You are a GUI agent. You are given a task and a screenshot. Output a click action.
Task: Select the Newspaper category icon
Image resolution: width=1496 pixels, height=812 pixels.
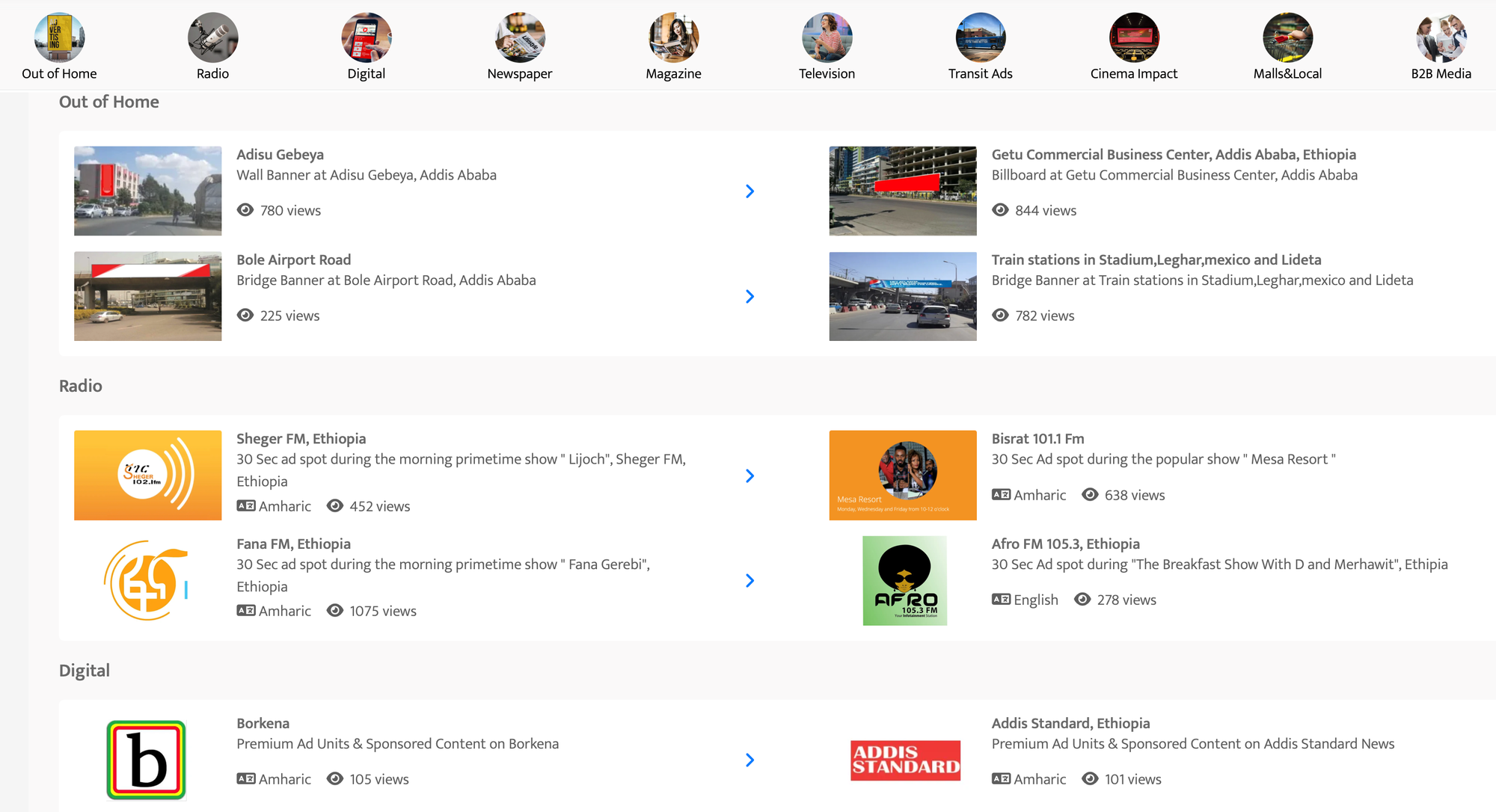click(520, 37)
